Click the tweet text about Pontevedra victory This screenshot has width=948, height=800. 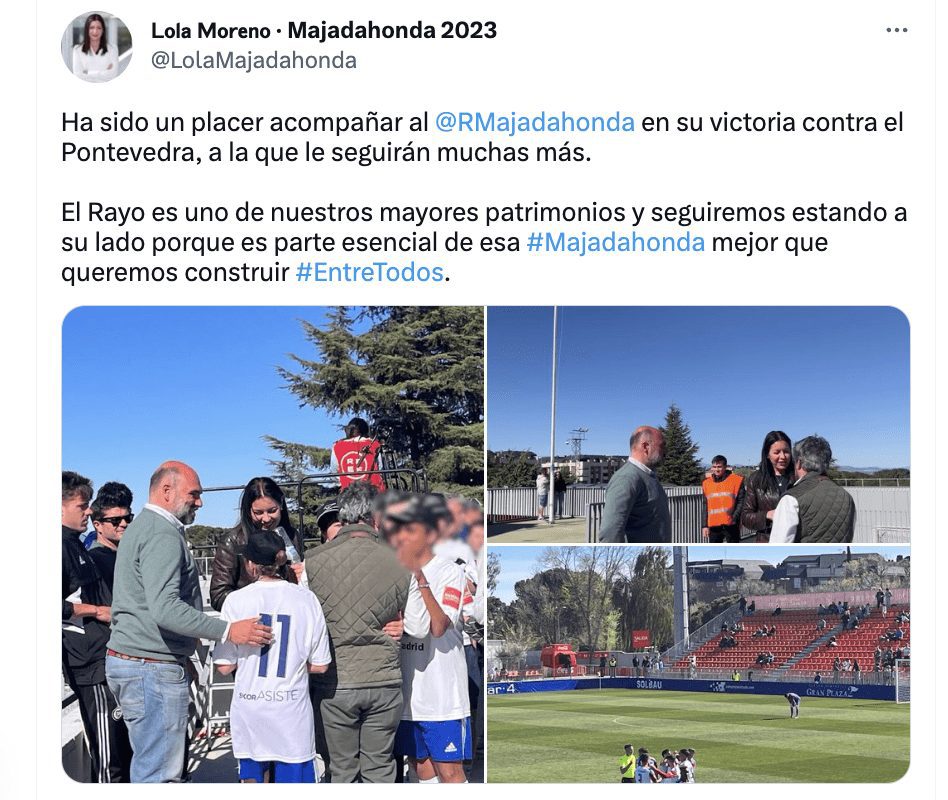(x=482, y=137)
